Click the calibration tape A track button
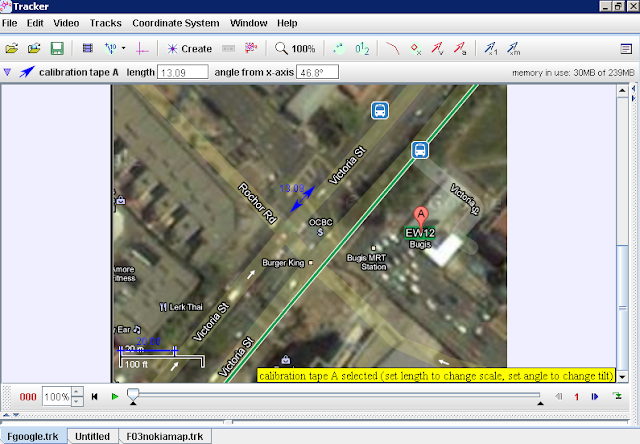This screenshot has width=640, height=444. coord(69,72)
